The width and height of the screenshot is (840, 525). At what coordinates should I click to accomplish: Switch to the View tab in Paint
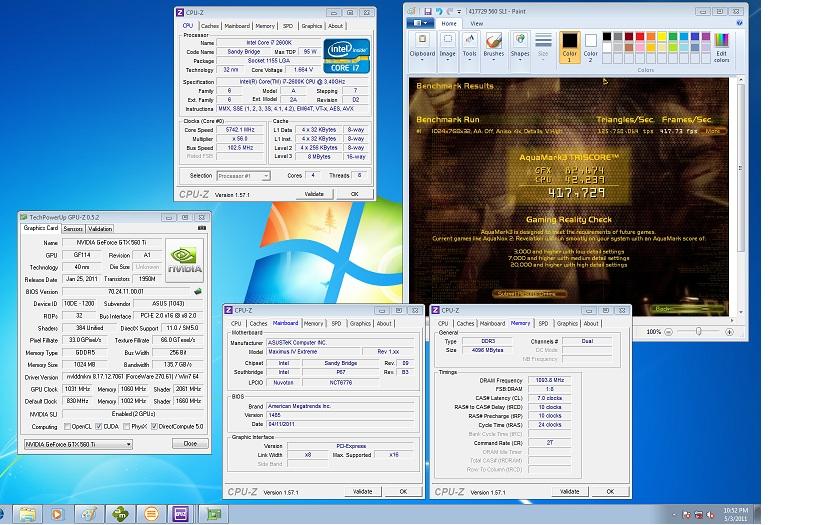[476, 23]
